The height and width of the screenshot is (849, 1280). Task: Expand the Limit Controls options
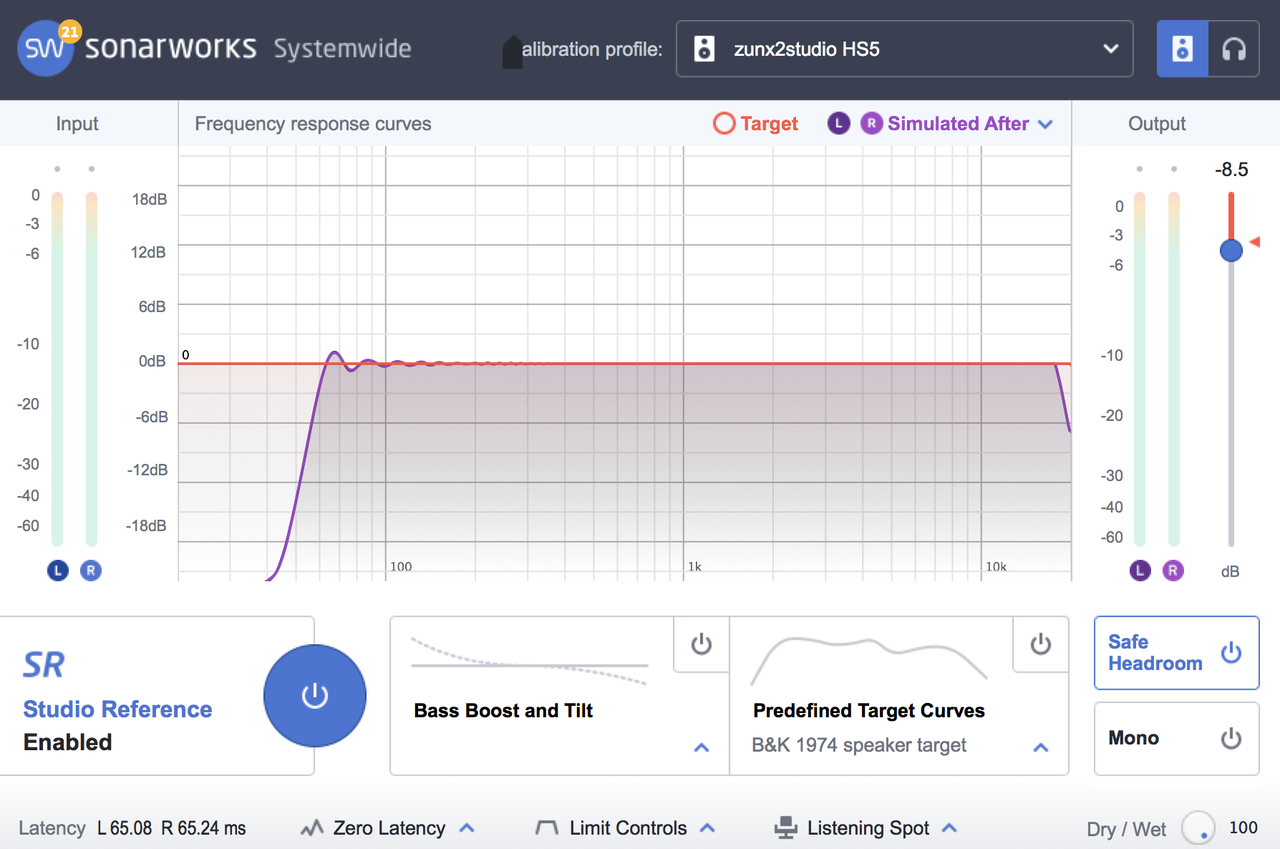707,828
